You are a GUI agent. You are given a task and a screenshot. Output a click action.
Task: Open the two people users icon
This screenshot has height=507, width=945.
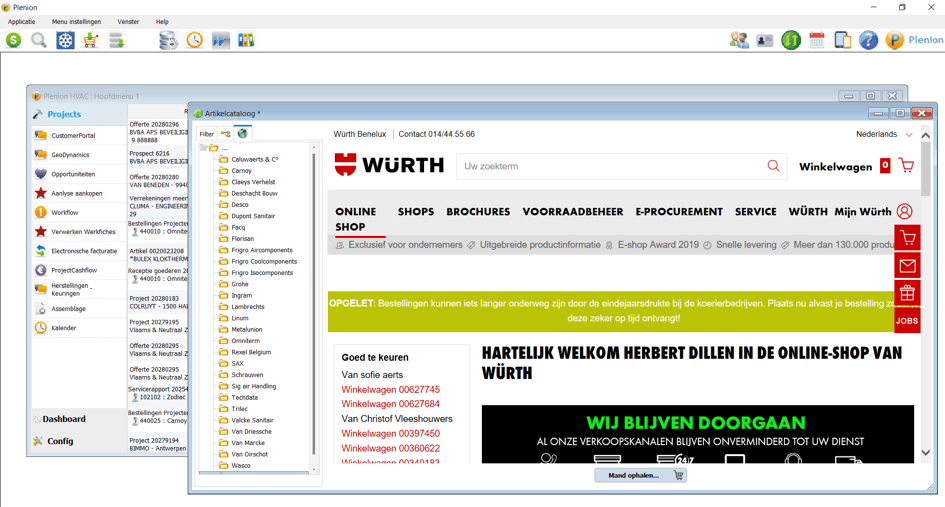click(x=739, y=40)
